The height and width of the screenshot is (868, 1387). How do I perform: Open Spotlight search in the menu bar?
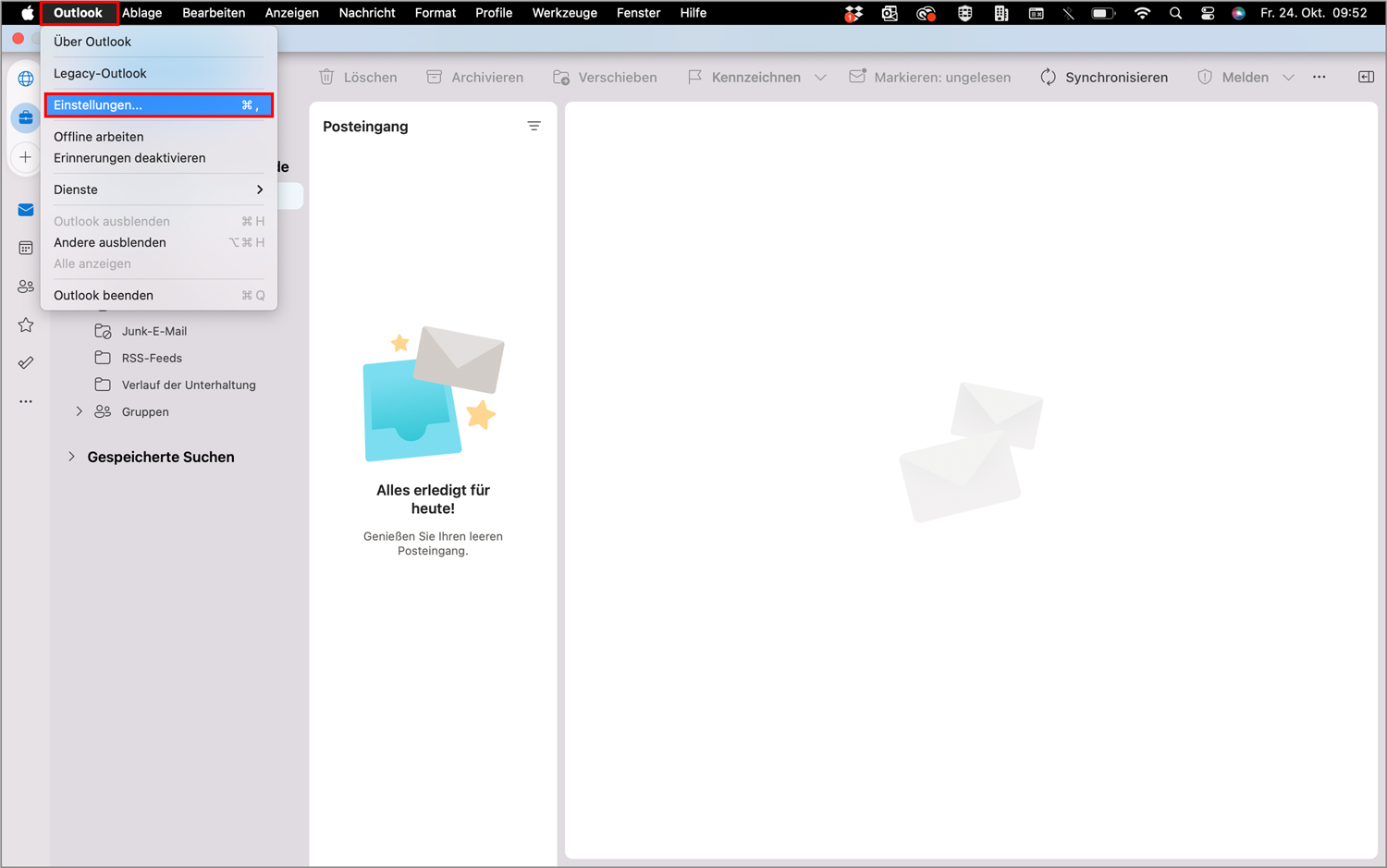1175,13
